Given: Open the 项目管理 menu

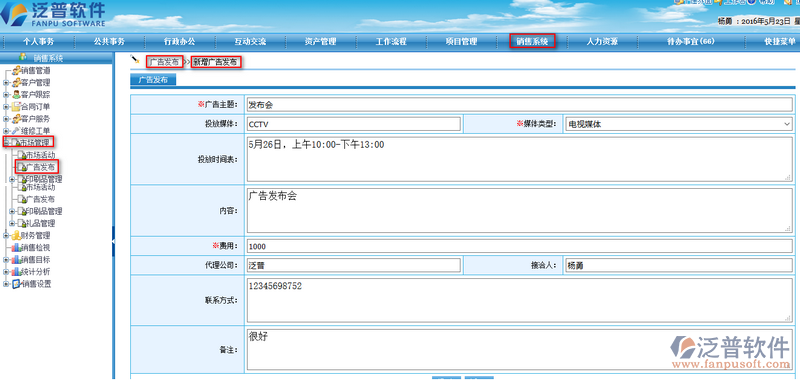Looking at the screenshot, I should (461, 42).
